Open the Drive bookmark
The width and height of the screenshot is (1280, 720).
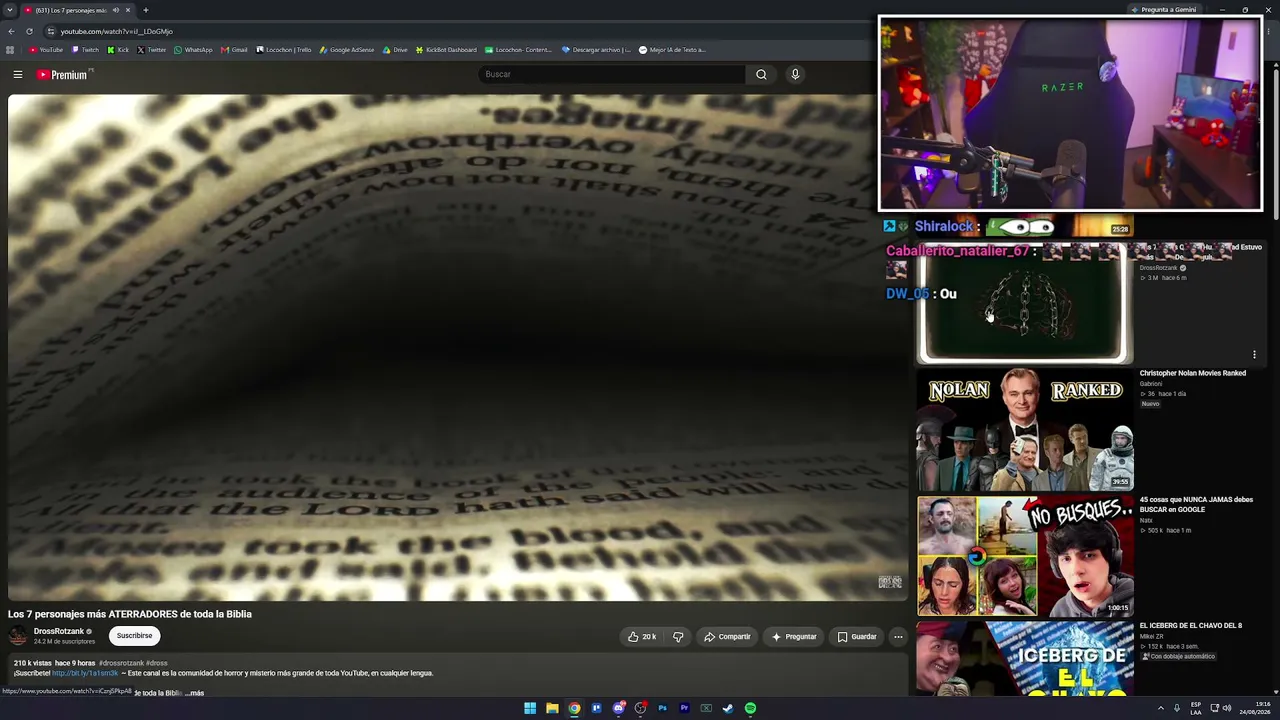point(395,50)
